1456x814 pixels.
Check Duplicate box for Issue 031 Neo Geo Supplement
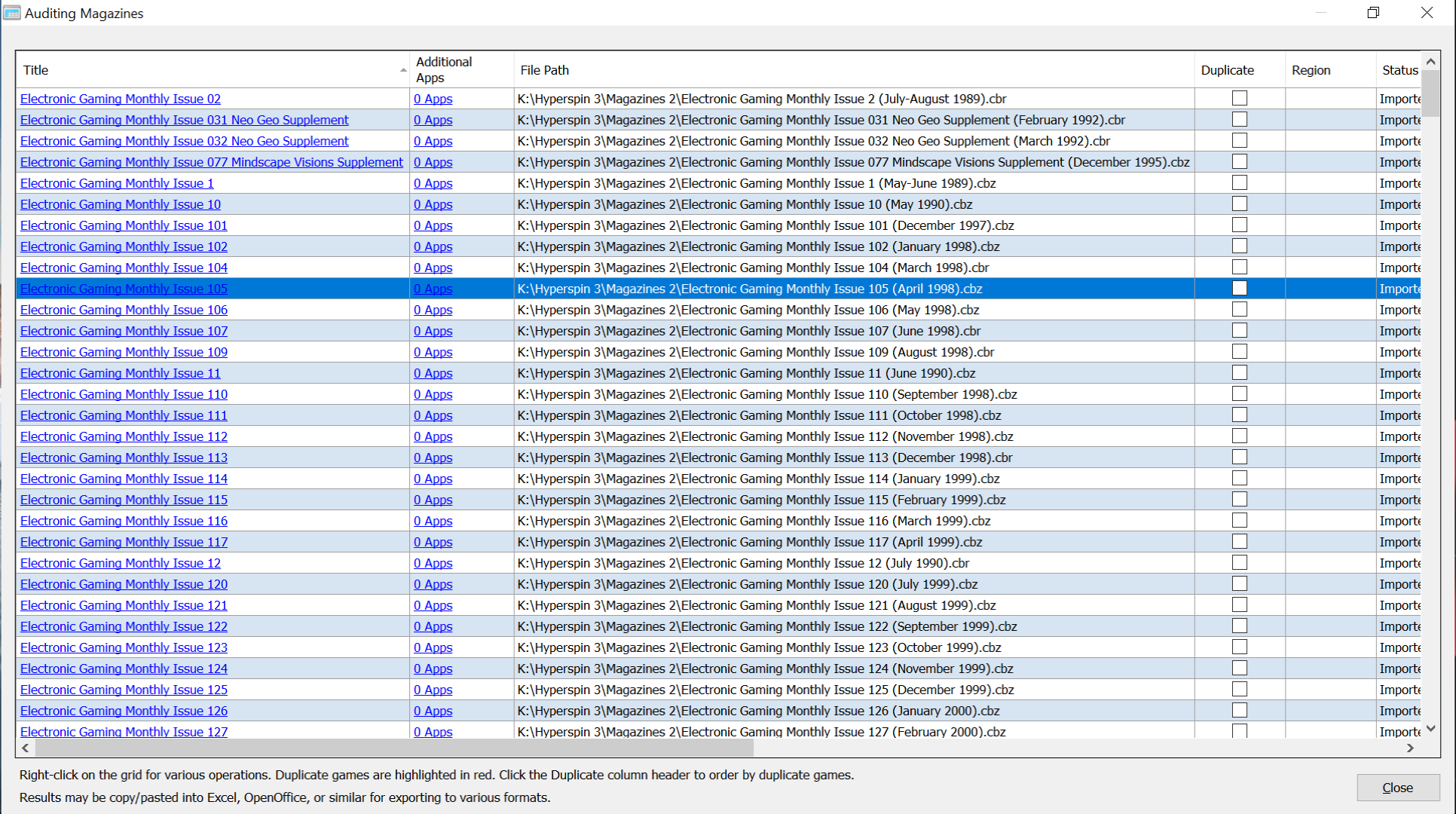(x=1239, y=119)
